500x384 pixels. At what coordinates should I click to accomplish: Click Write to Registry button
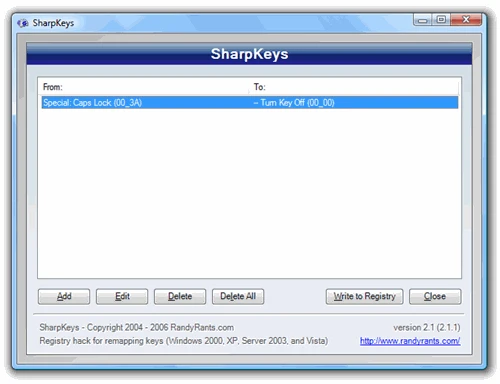pyautogui.click(x=364, y=296)
